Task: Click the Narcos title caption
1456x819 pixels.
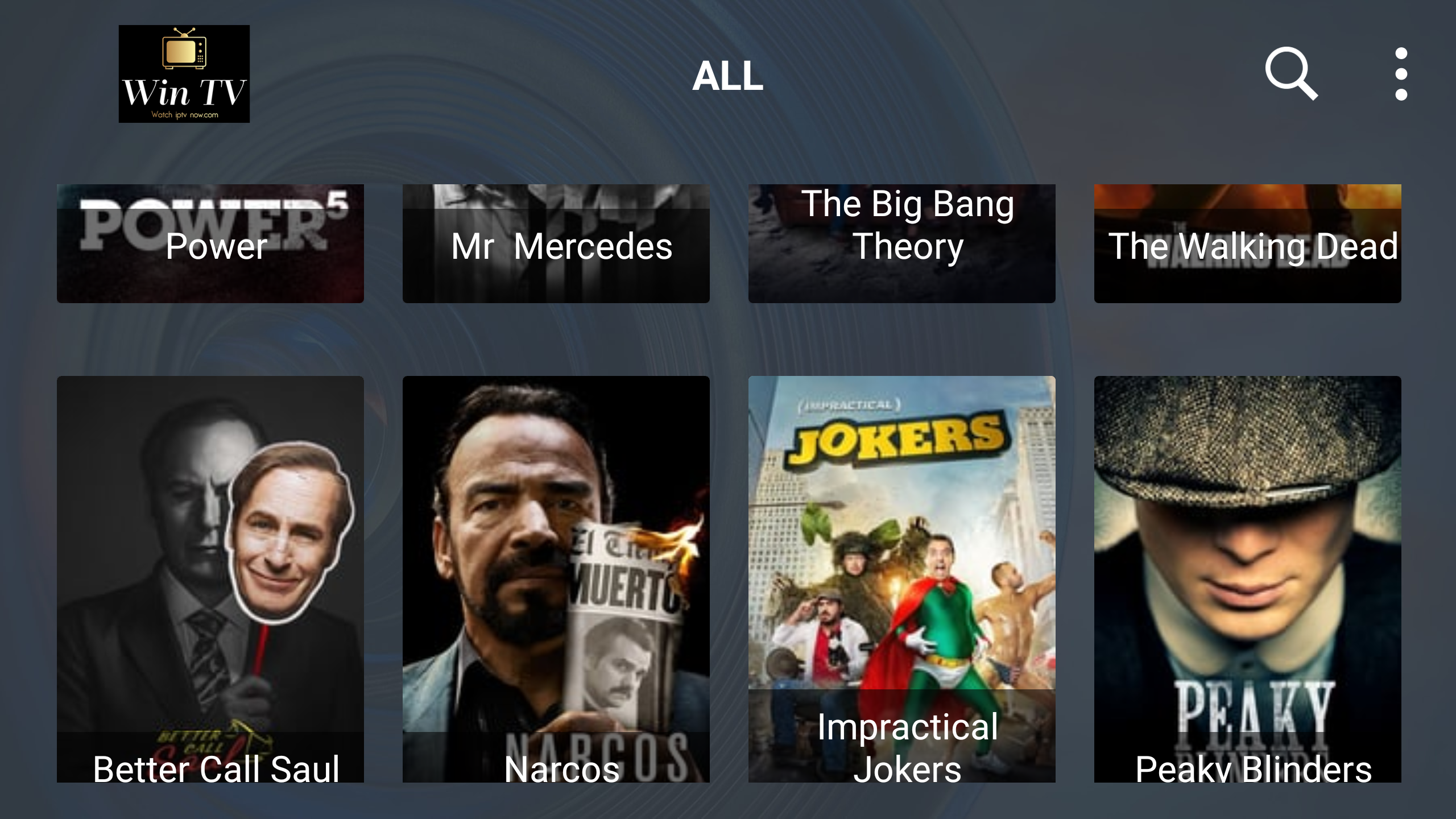Action: click(x=562, y=769)
